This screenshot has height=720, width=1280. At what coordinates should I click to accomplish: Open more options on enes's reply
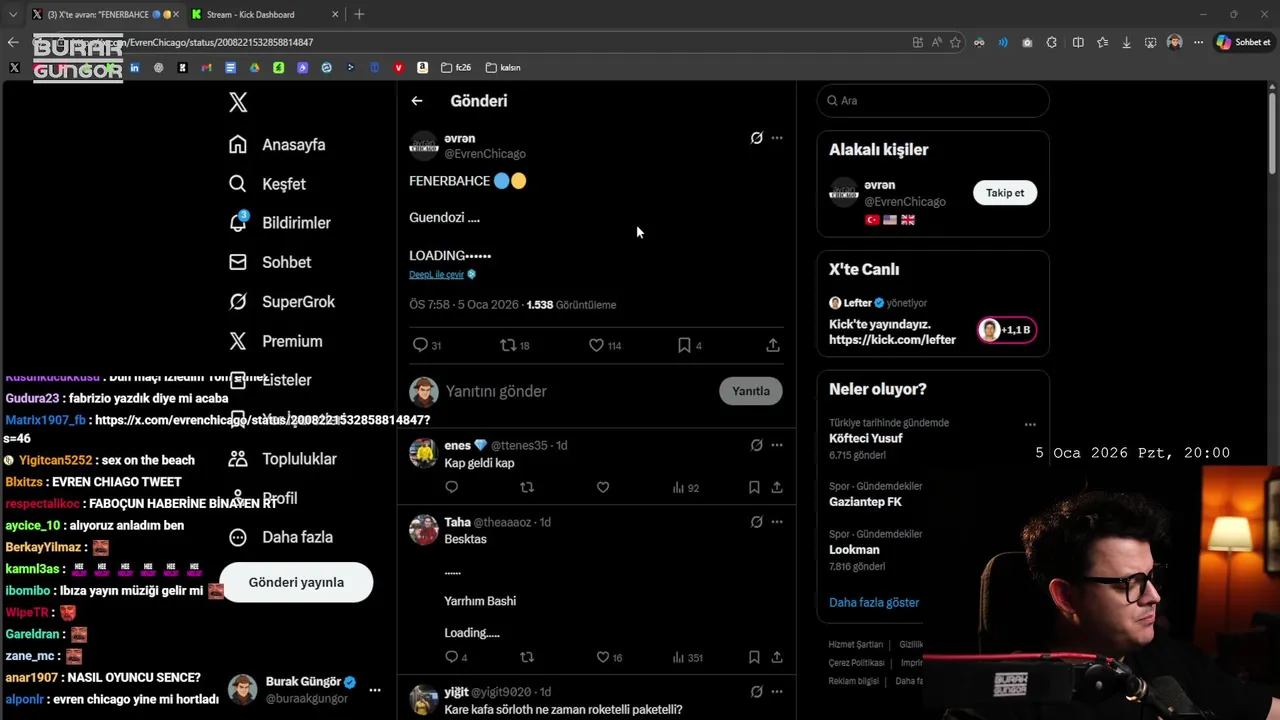777,445
